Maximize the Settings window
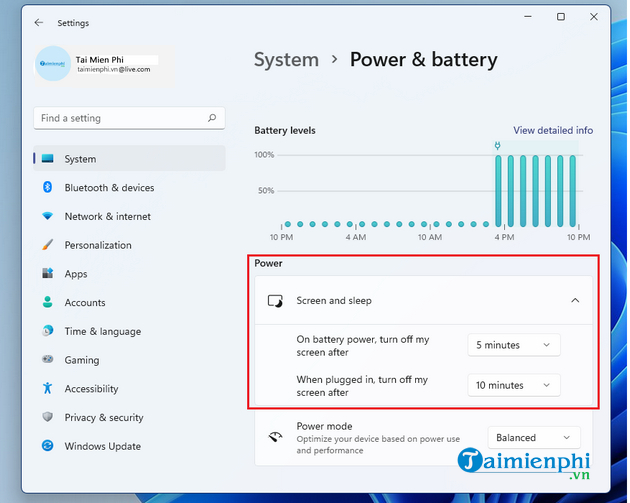 (x=561, y=16)
